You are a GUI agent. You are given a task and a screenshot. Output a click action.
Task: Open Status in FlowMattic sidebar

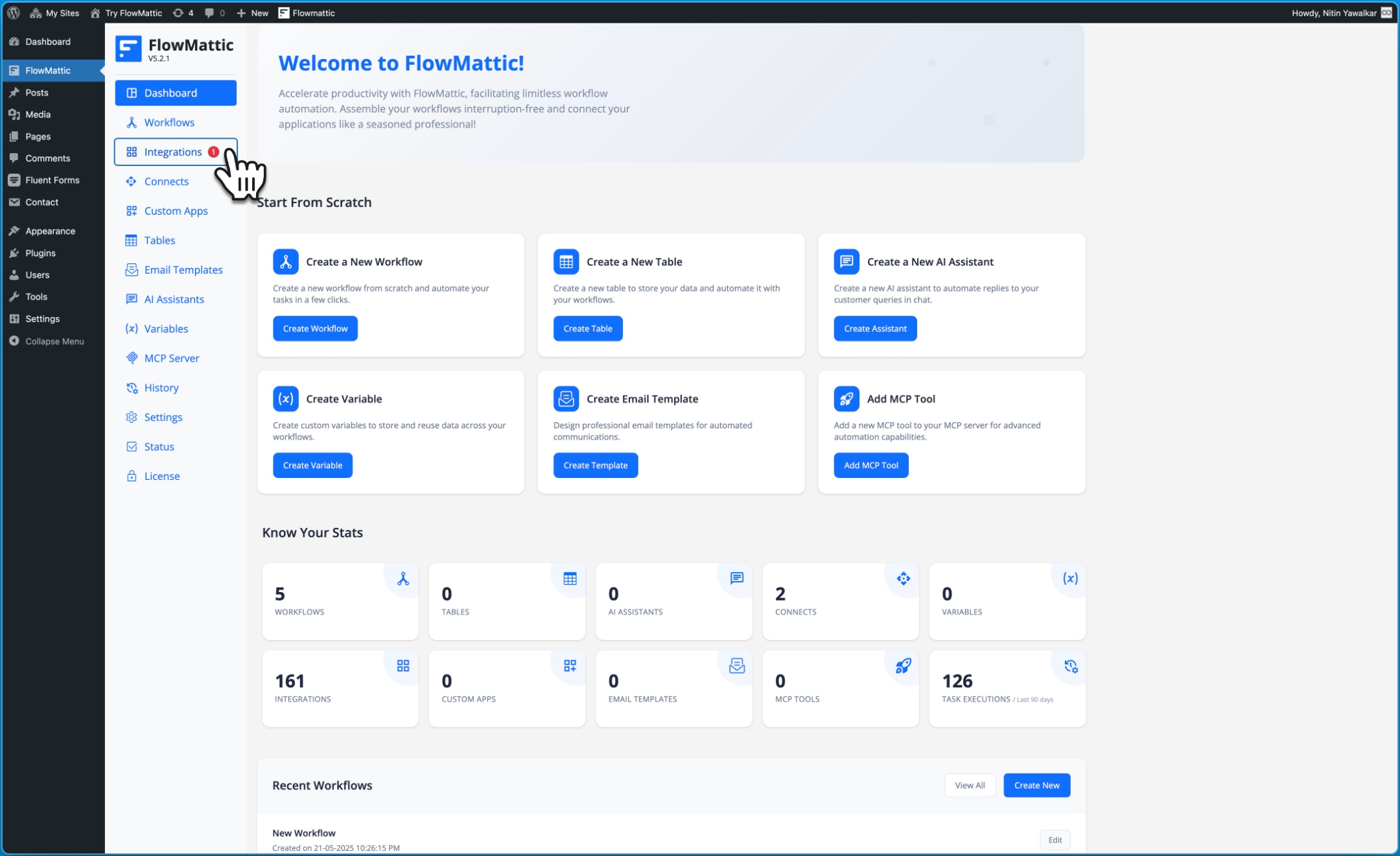176,447
